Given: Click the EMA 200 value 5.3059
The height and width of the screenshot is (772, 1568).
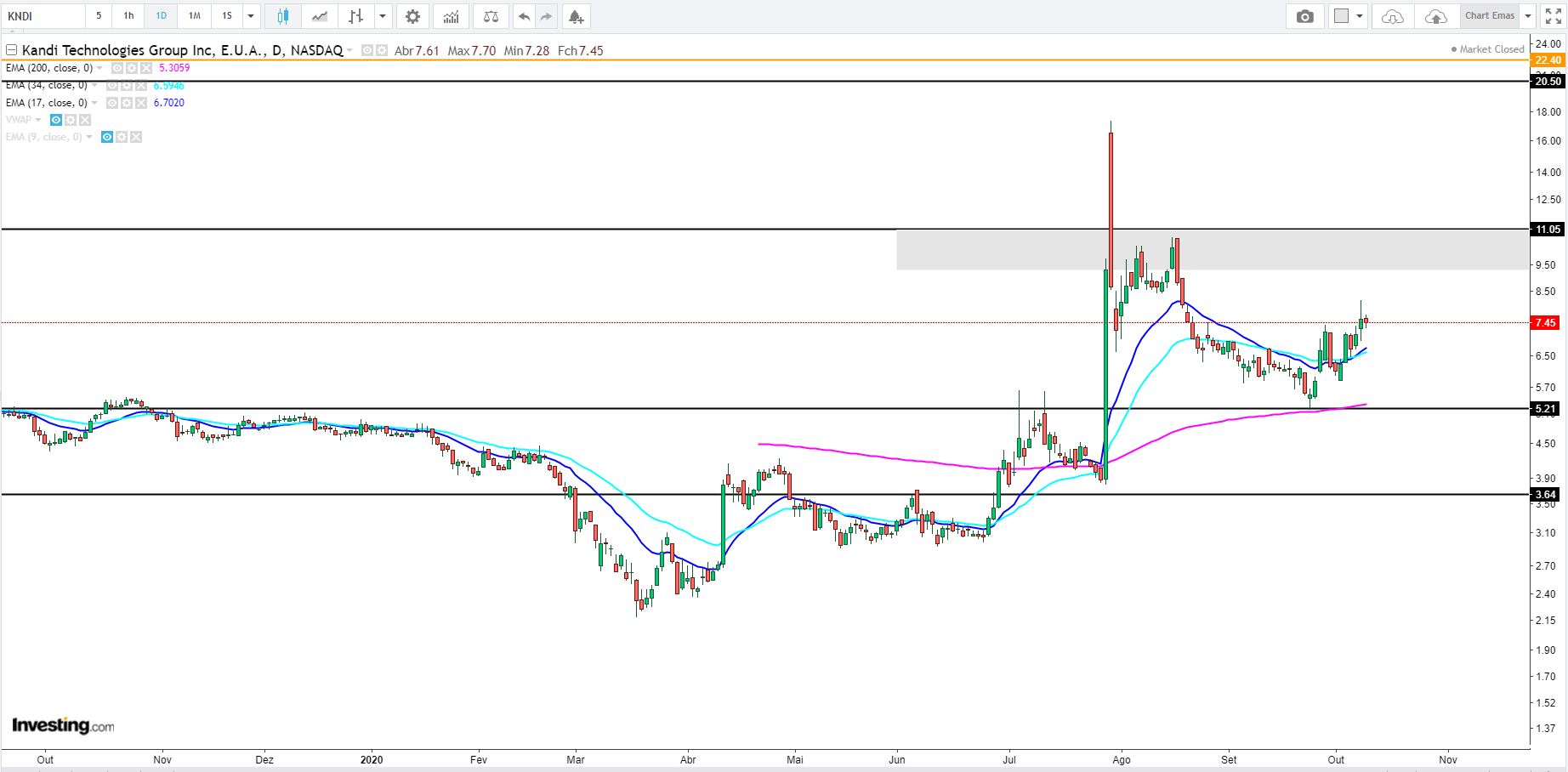Looking at the screenshot, I should (174, 68).
